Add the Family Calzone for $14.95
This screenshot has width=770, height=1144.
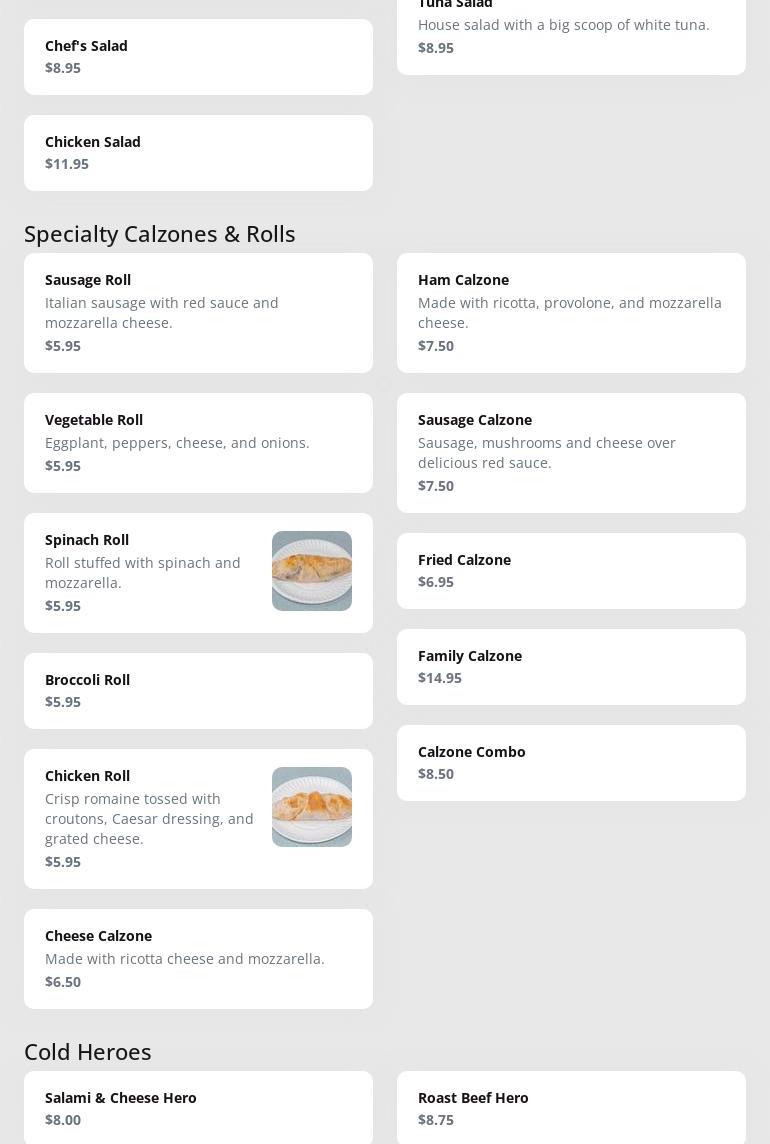(x=571, y=667)
